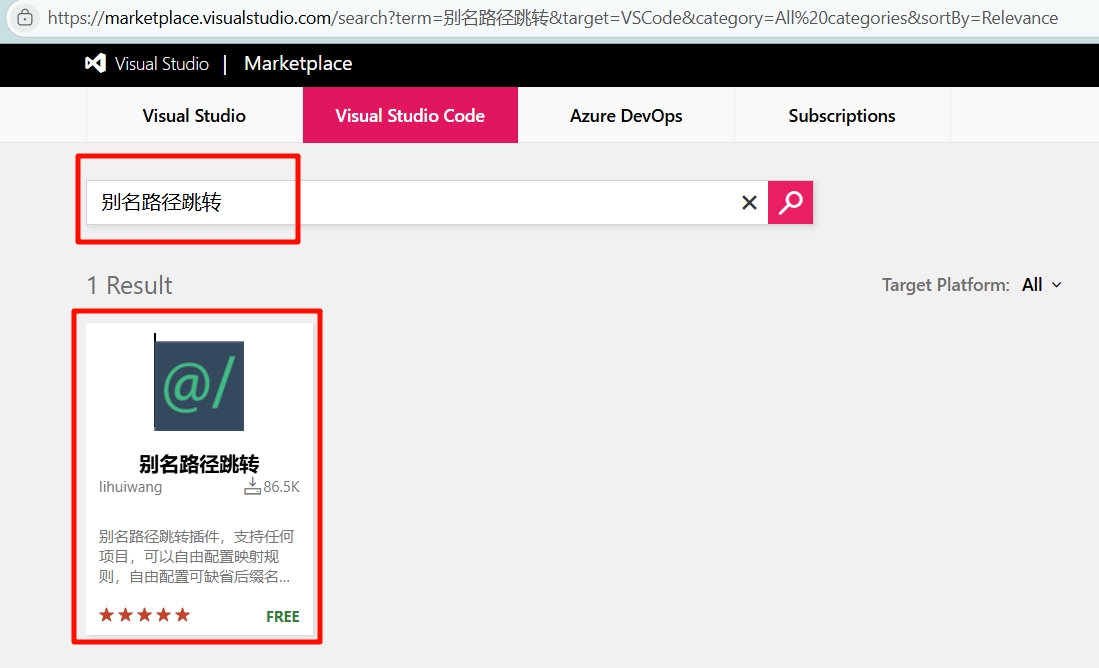The width and height of the screenshot is (1099, 668).
Task: Click the Marketplace header link
Action: (298, 64)
